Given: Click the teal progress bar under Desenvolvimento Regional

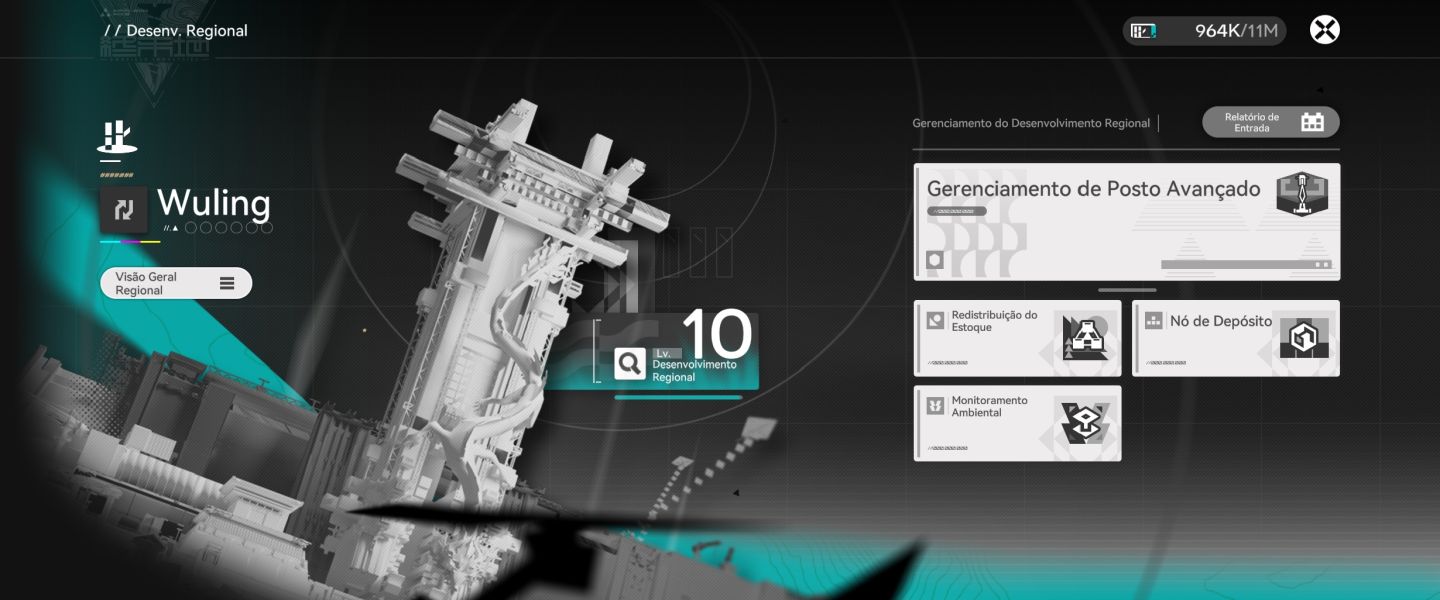Looking at the screenshot, I should (x=678, y=397).
